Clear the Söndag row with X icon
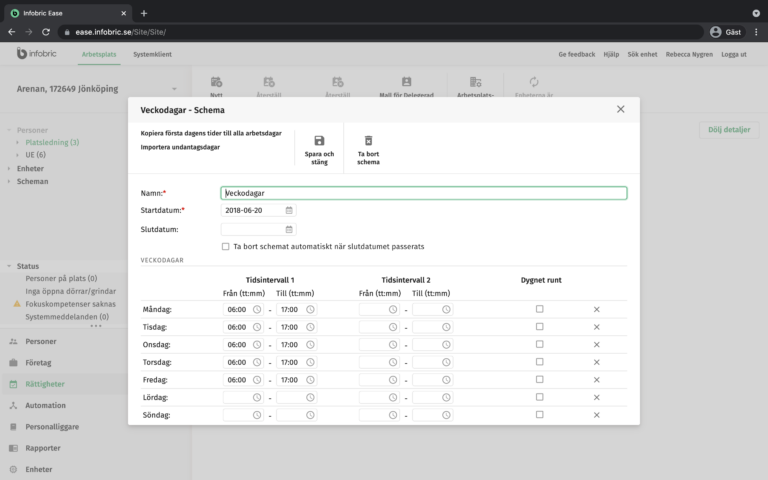768x480 pixels. click(597, 414)
